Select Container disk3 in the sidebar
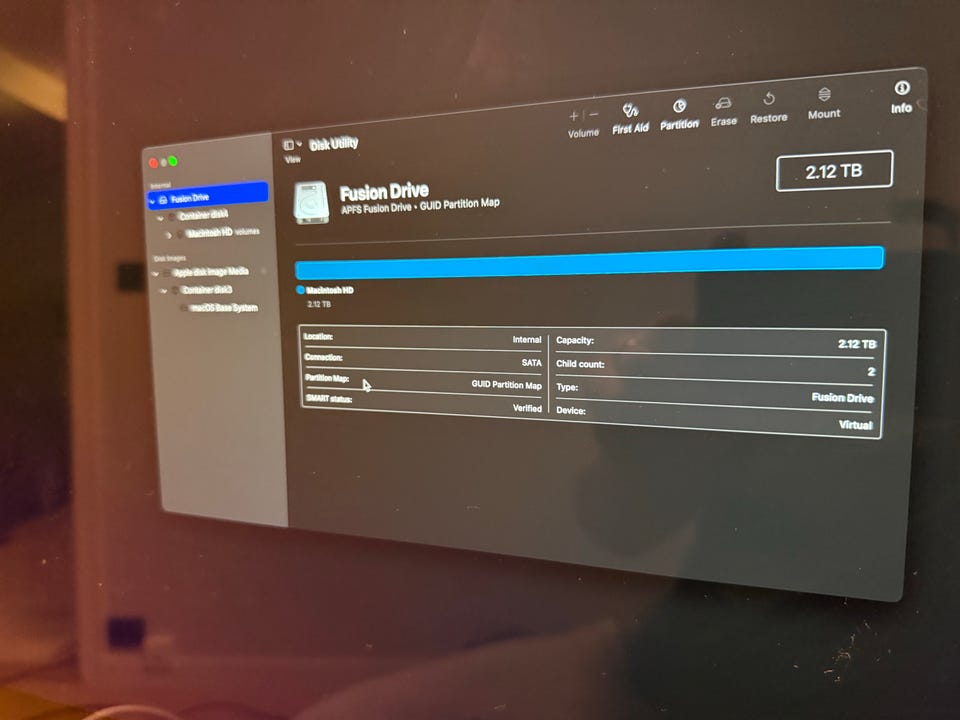960x720 pixels. point(207,290)
